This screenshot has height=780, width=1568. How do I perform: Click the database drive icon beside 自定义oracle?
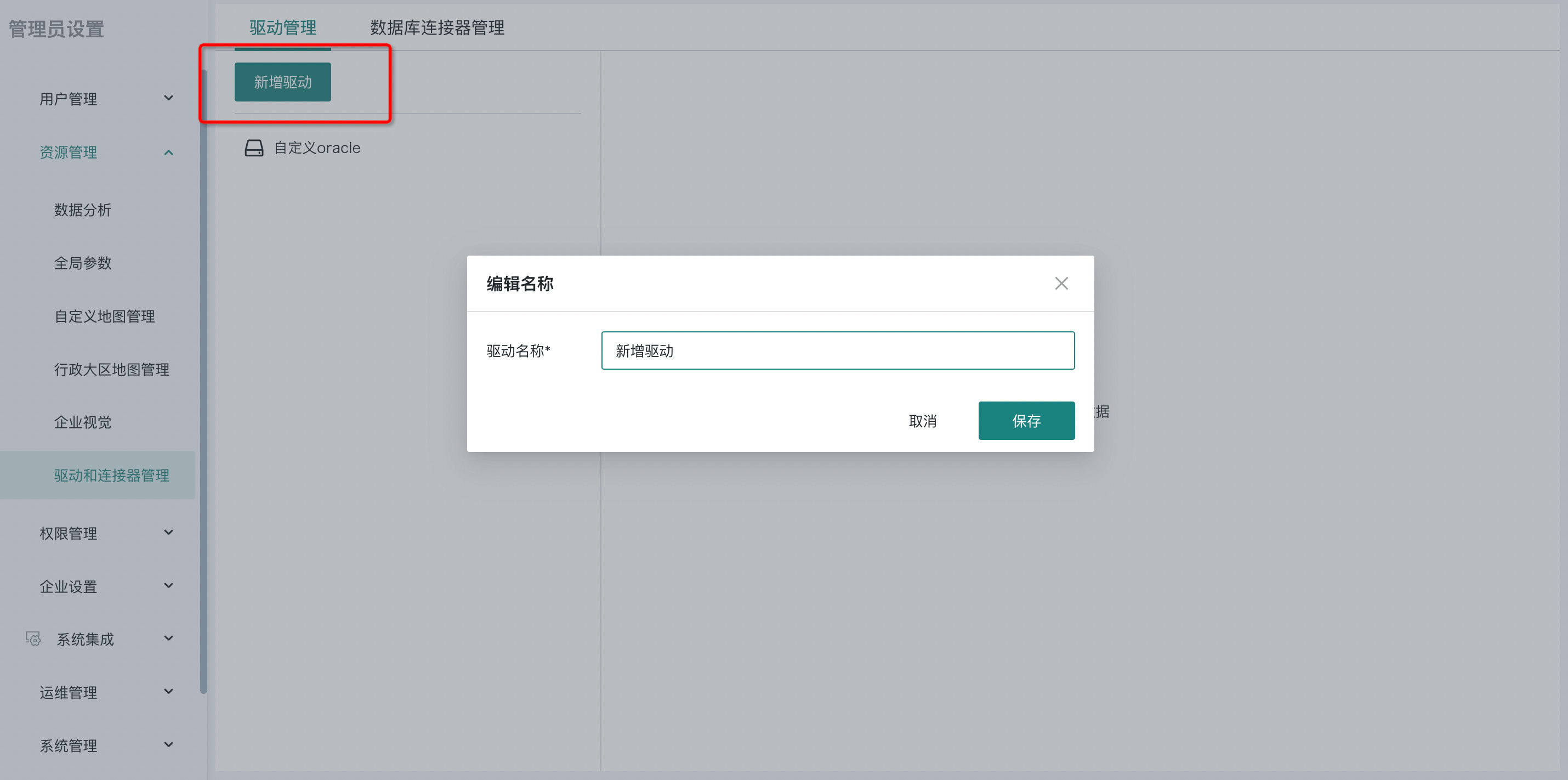coord(254,148)
